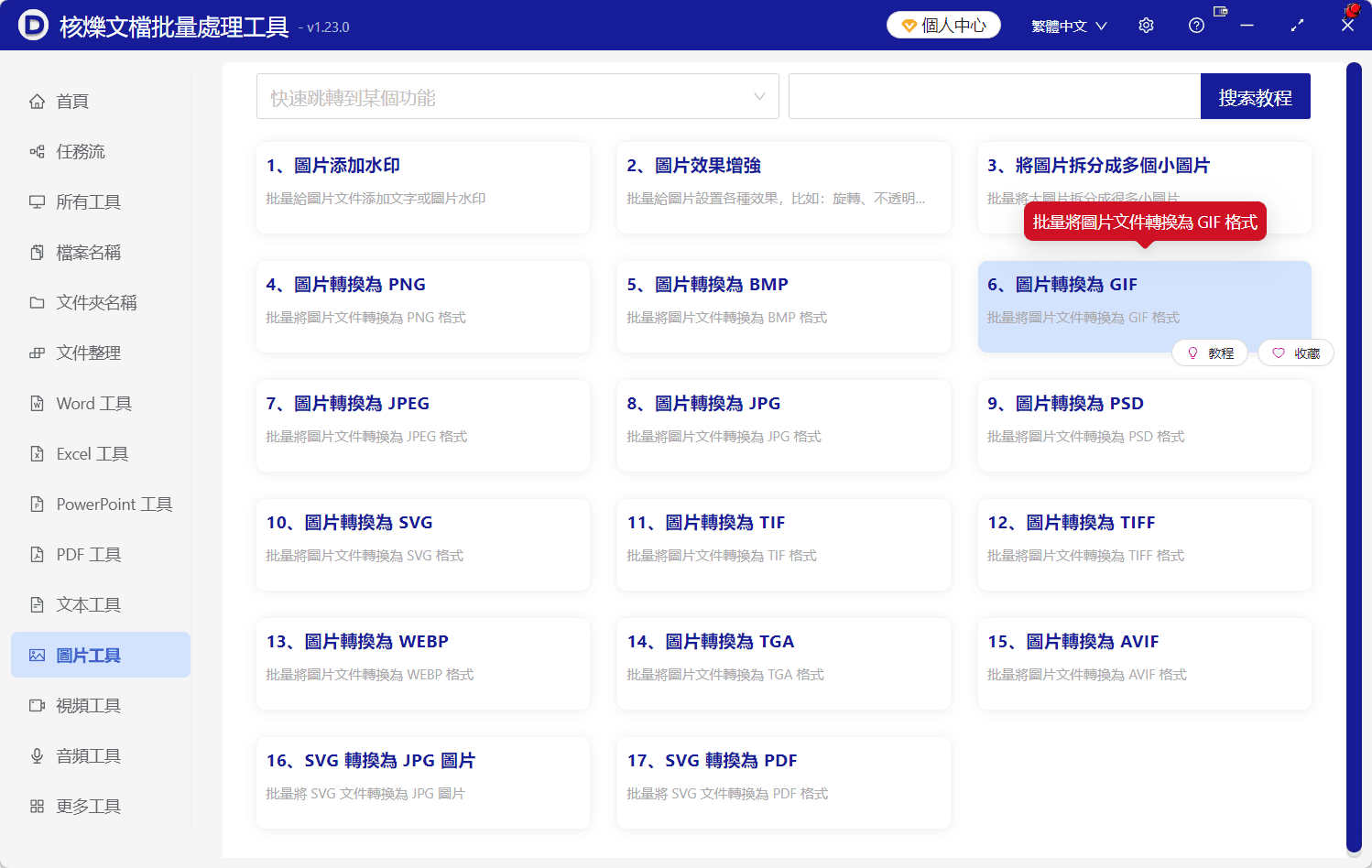Click the text file icon beside 文本工具
The height and width of the screenshot is (868, 1372).
click(x=37, y=604)
